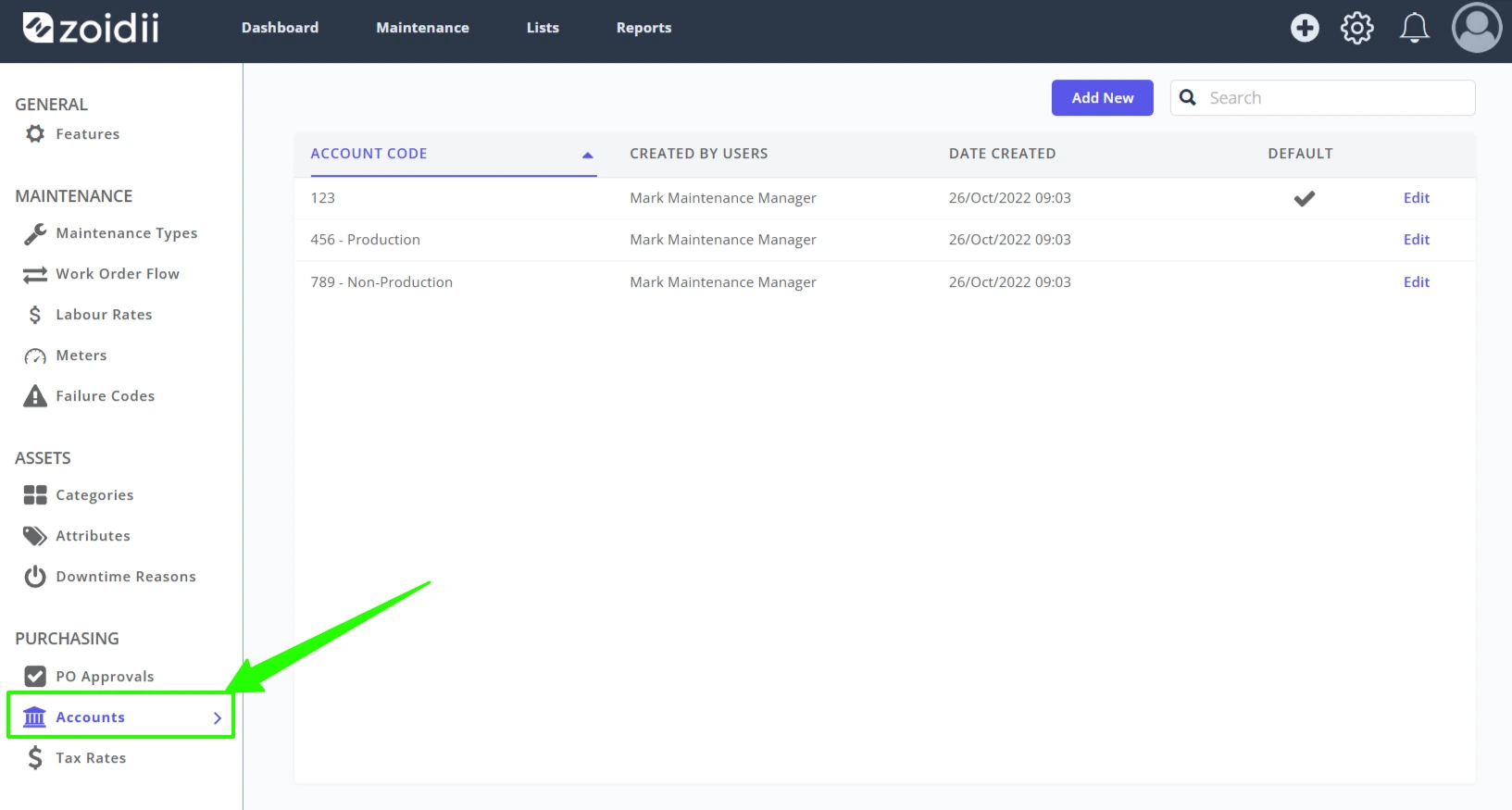This screenshot has width=1512, height=810.
Task: Sort by Date Created column header
Action: (1002, 154)
